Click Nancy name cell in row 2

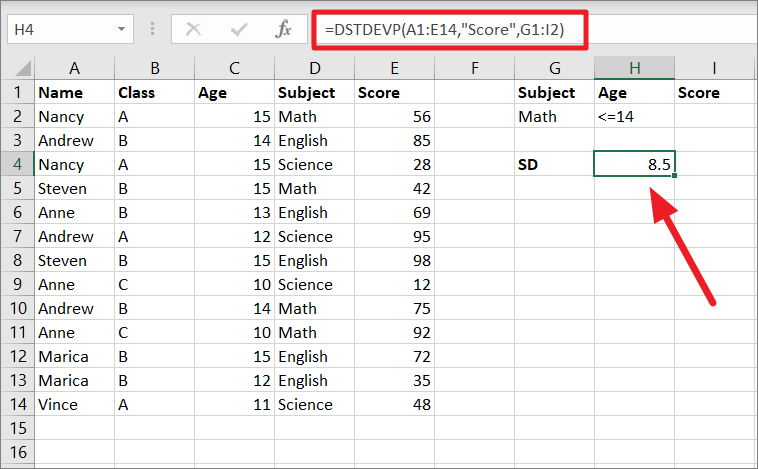coord(74,117)
